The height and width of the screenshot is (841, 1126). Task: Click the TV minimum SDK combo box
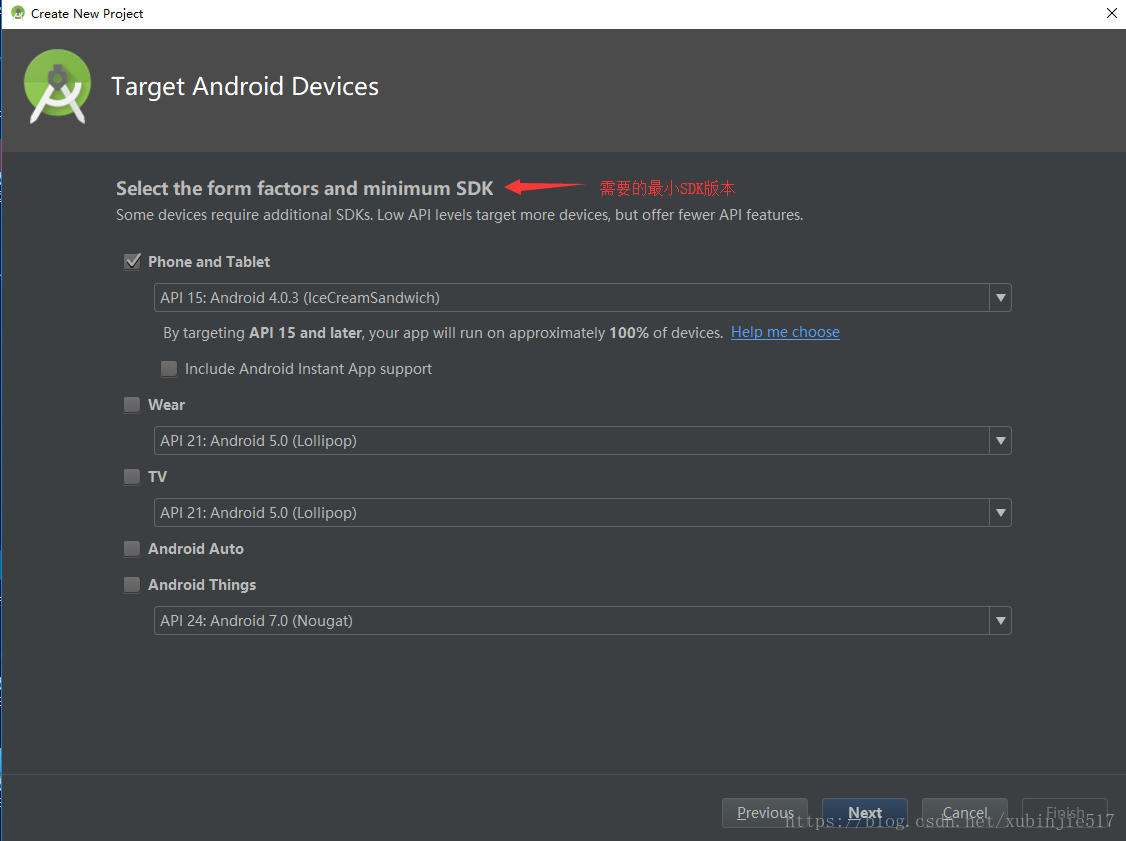[582, 513]
